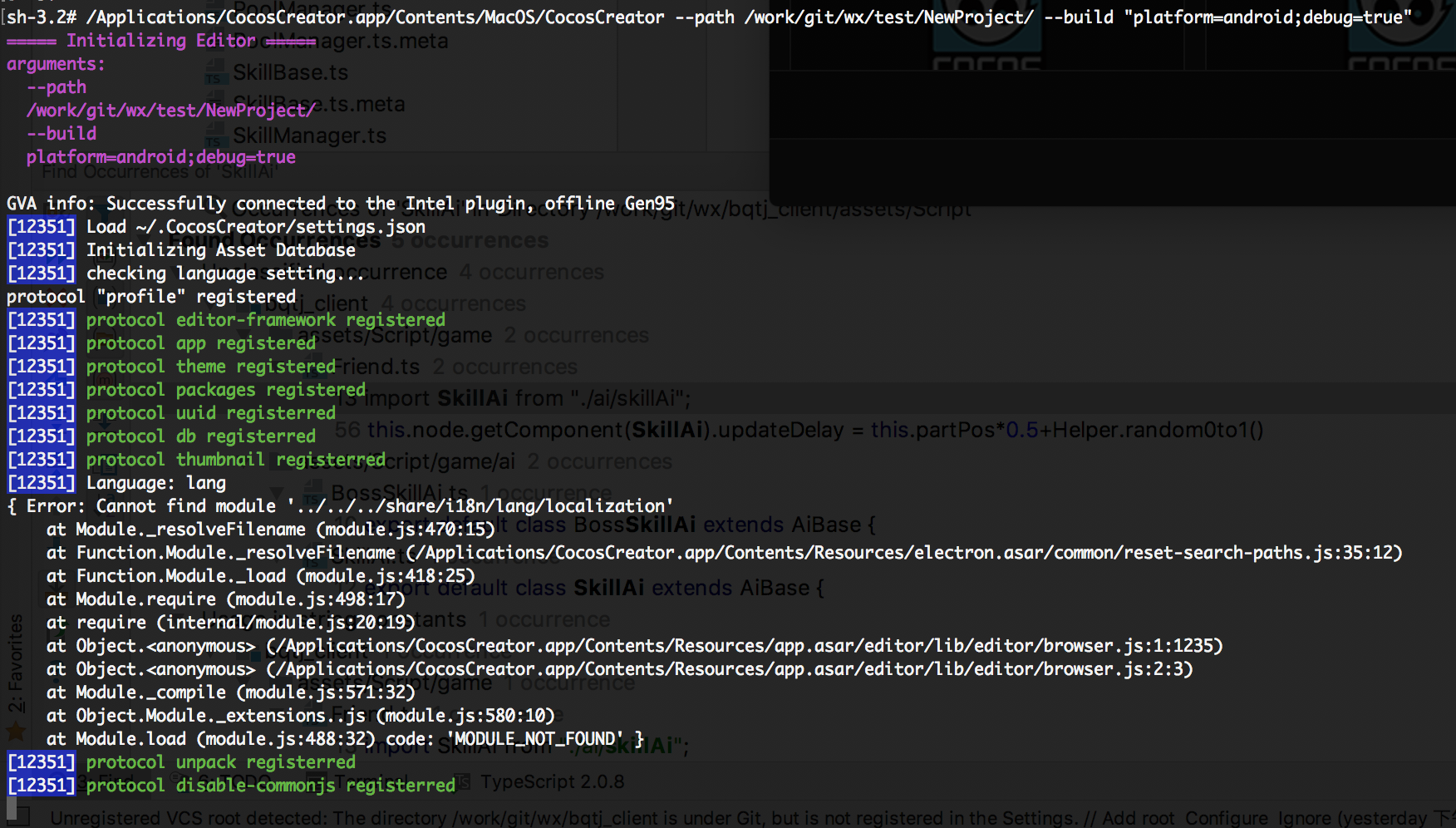Click the 'arguments:' line in terminal output
The image size is (1456, 828).
56,64
